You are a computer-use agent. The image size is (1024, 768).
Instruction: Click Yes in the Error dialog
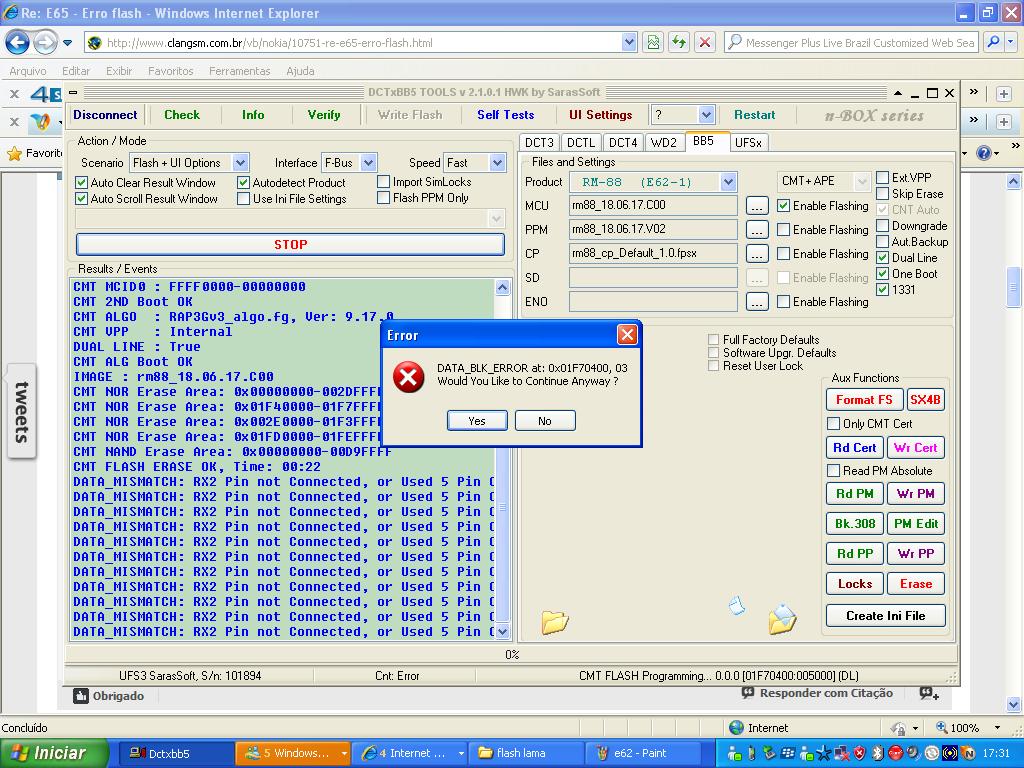click(477, 421)
